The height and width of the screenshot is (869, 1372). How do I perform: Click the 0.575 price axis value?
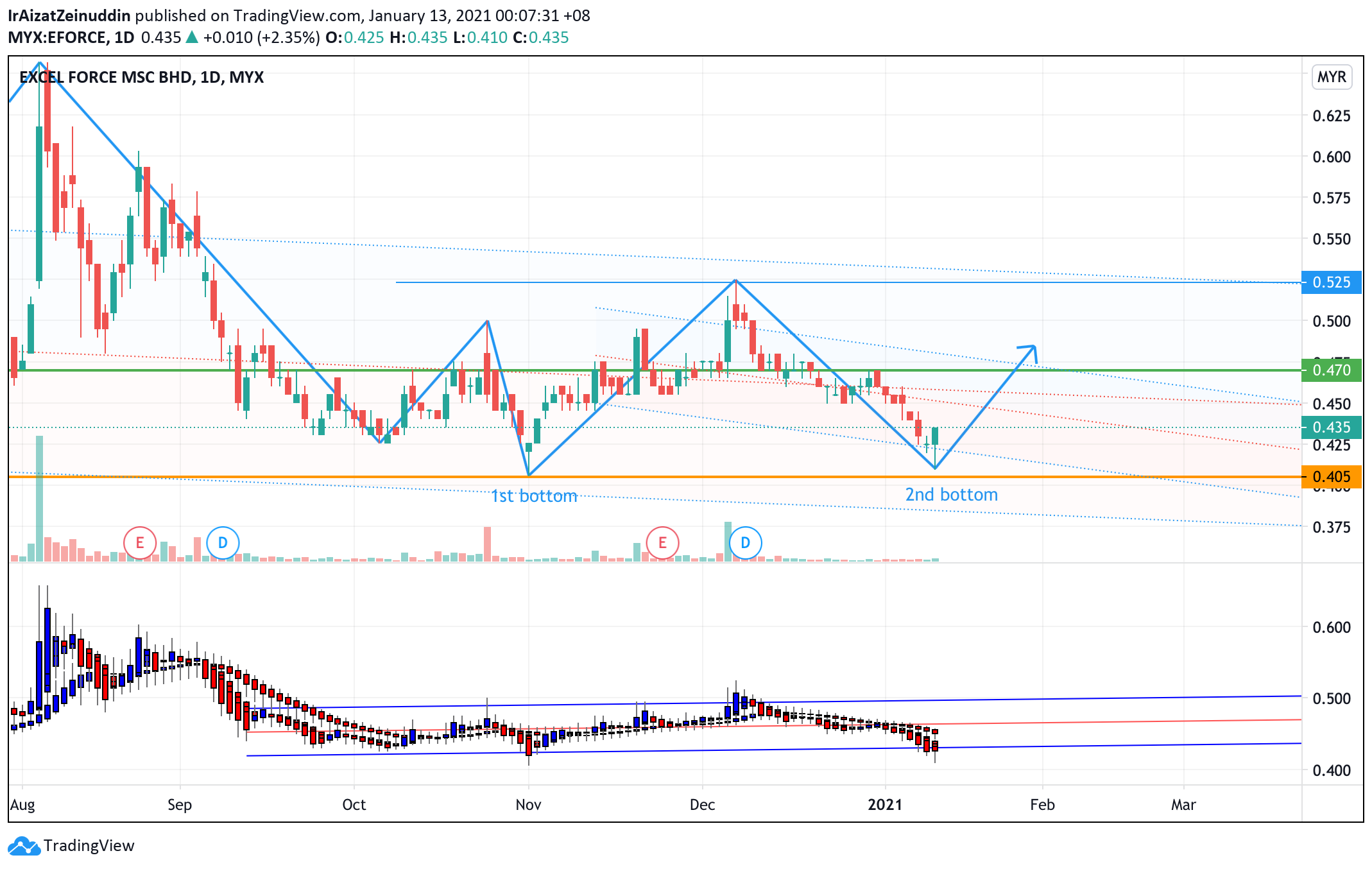coord(1332,198)
